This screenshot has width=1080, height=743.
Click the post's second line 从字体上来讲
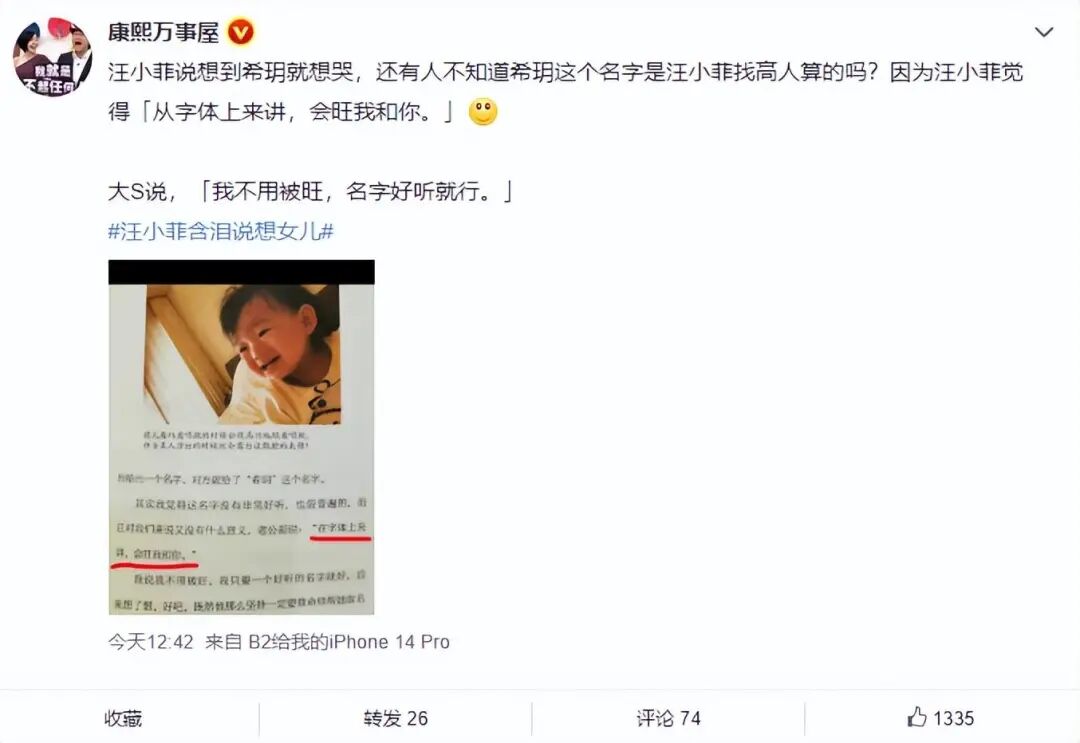click(x=281, y=112)
